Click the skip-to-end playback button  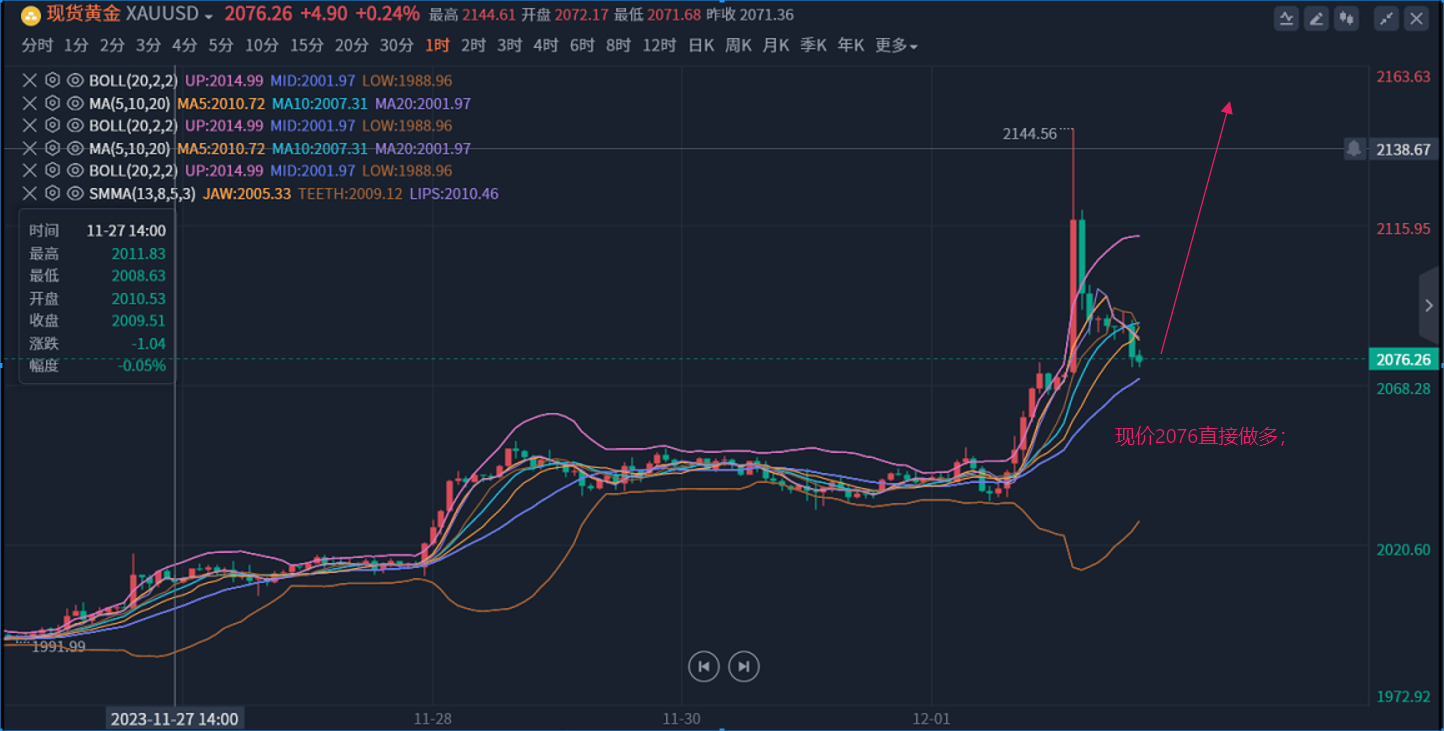click(x=743, y=666)
